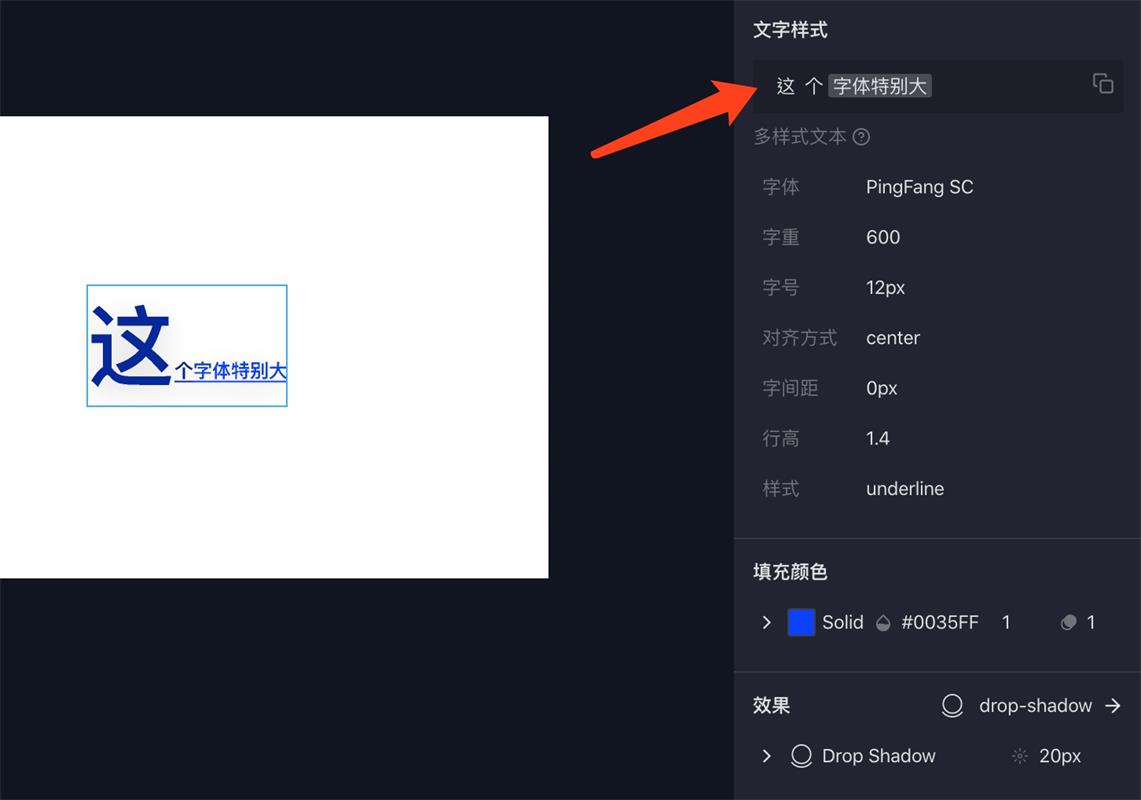
Task: Click the alignment value center
Action: (893, 338)
